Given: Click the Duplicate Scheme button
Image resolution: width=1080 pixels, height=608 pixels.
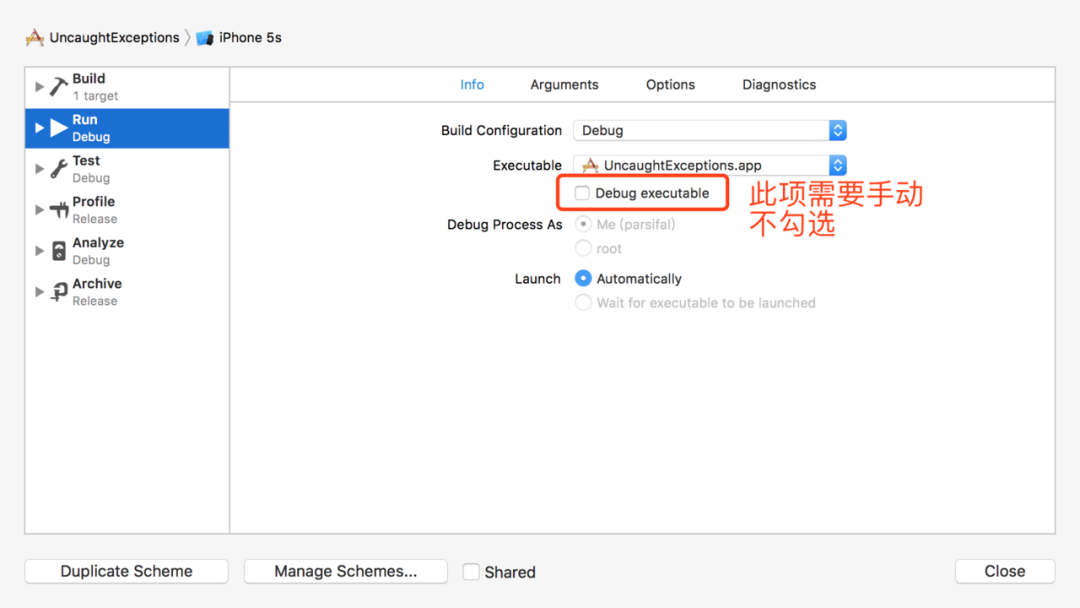Looking at the screenshot, I should click(x=126, y=571).
